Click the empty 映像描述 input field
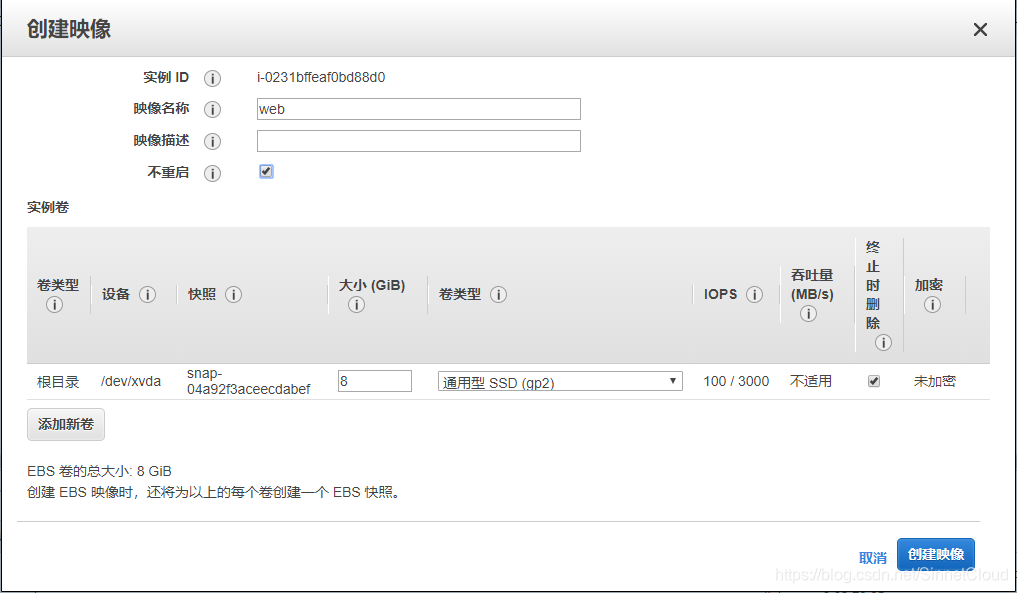The height and width of the screenshot is (593, 1017). click(x=419, y=141)
